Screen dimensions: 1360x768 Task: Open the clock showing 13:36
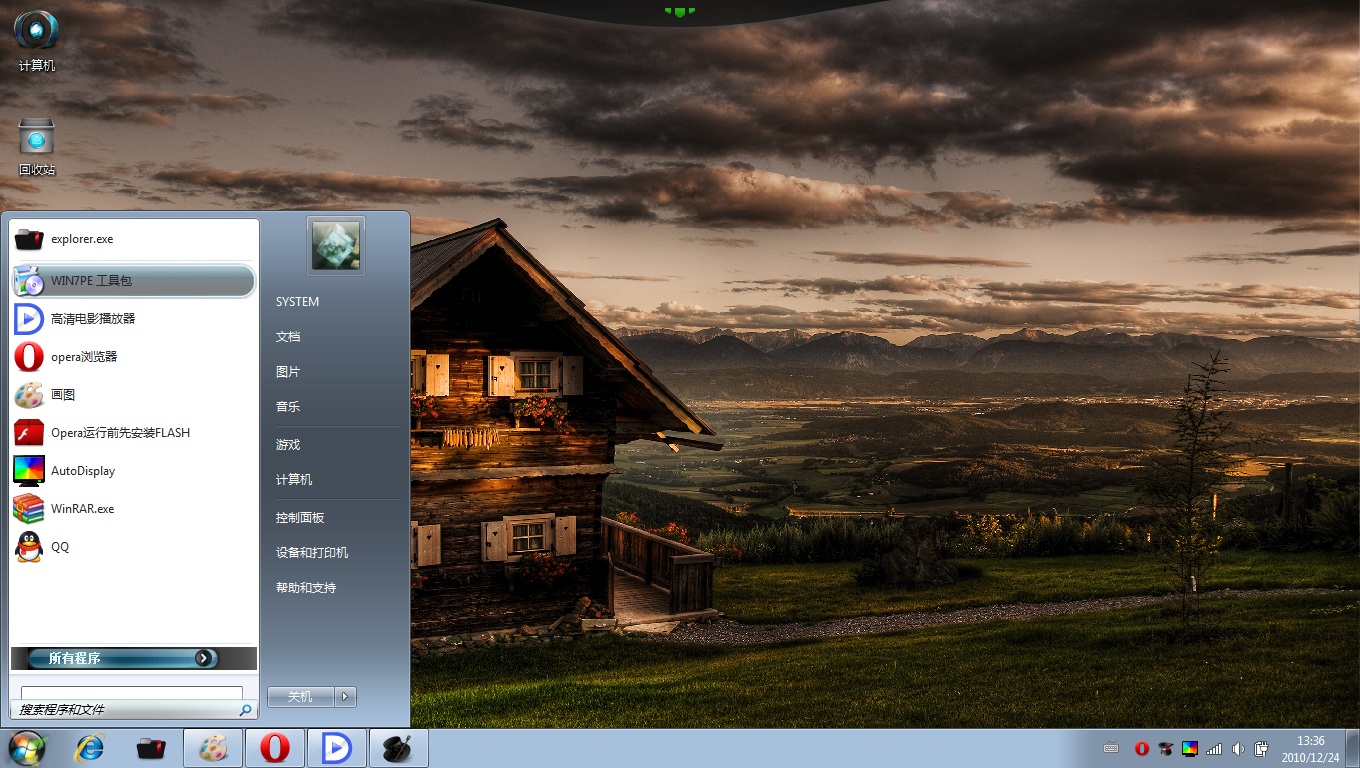point(1310,749)
